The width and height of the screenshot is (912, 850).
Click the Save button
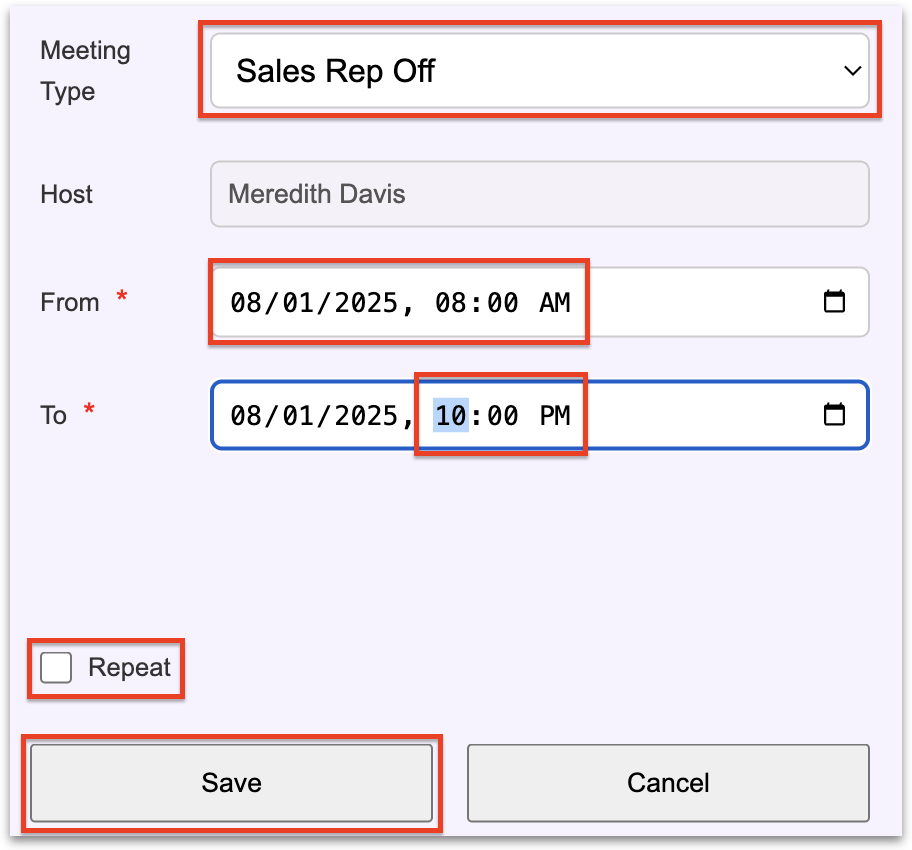(x=231, y=783)
